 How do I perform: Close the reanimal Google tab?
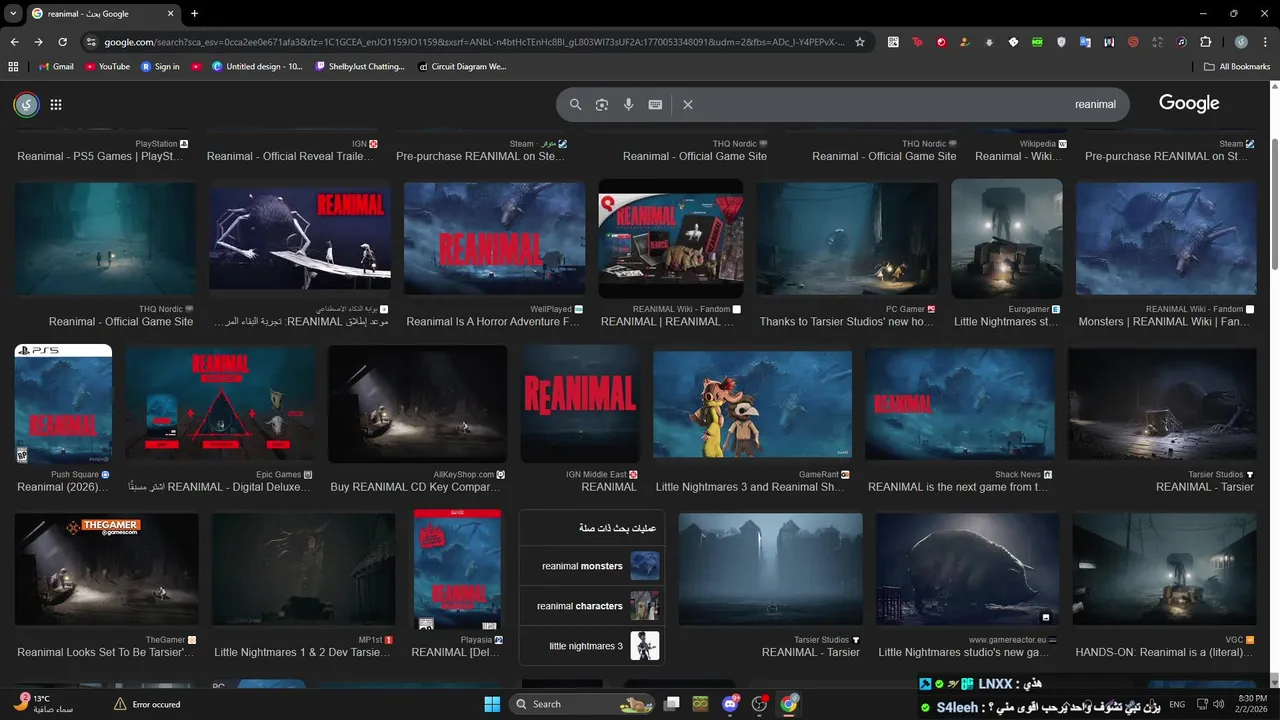172,14
